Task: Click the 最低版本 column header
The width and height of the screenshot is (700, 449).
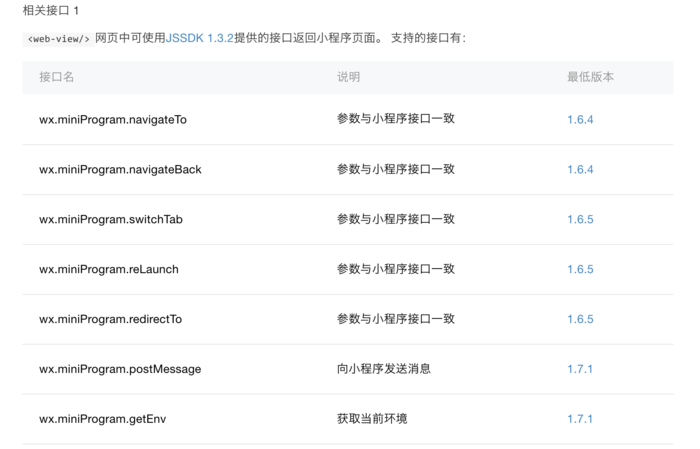Action: 590,77
